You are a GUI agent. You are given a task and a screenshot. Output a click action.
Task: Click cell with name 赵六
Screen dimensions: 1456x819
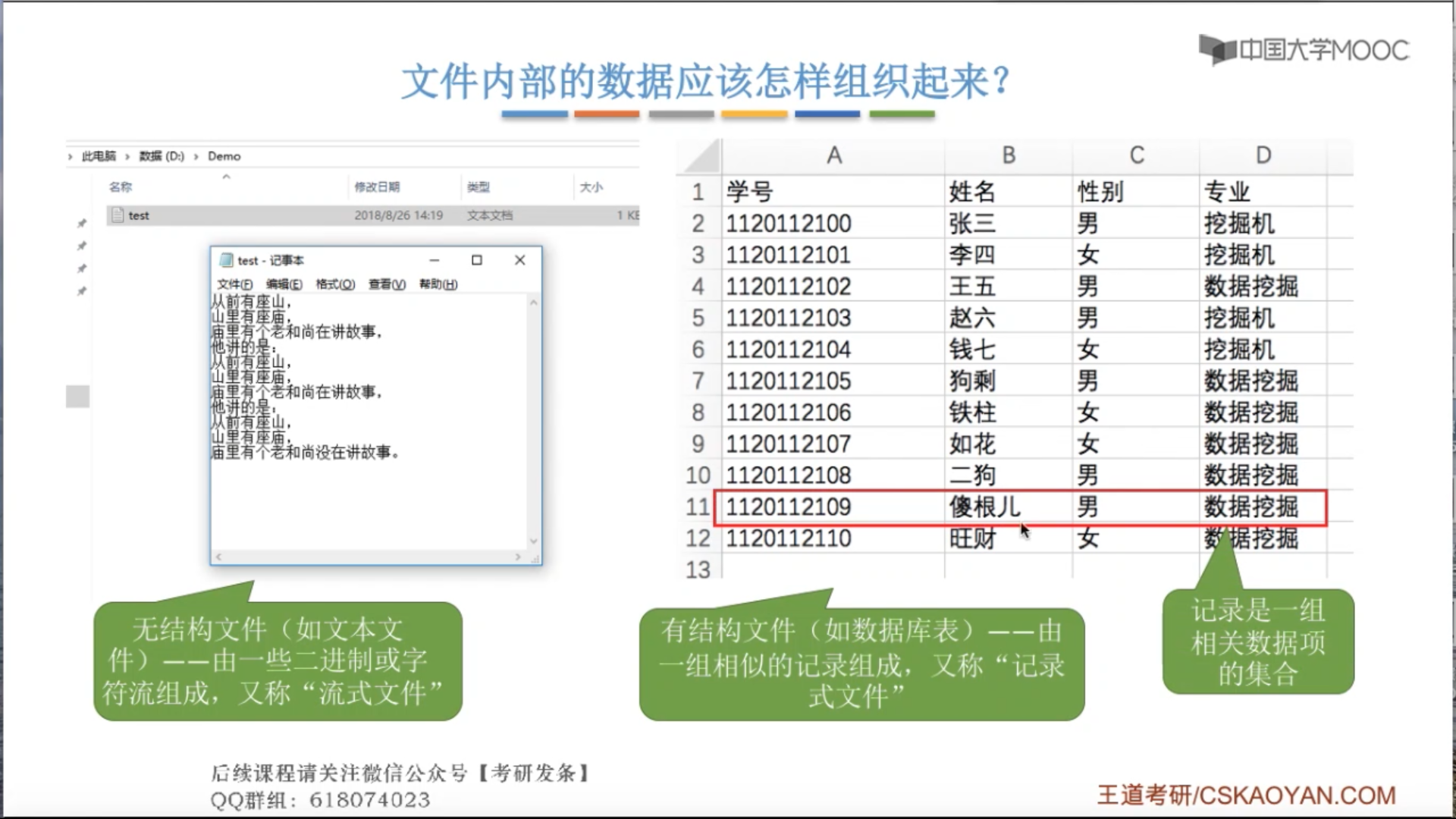point(1009,318)
